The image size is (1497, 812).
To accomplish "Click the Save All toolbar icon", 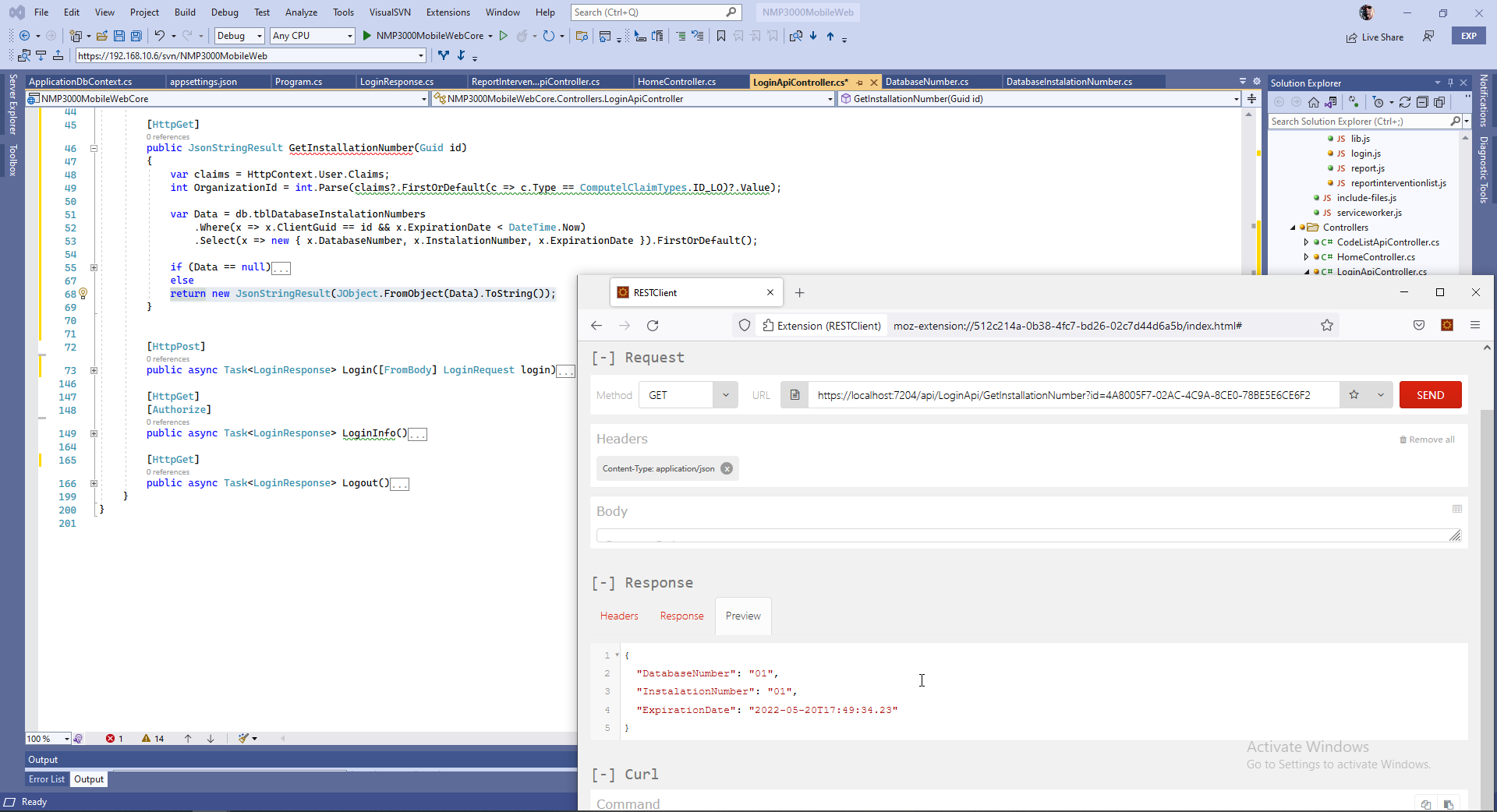I will coord(136,36).
